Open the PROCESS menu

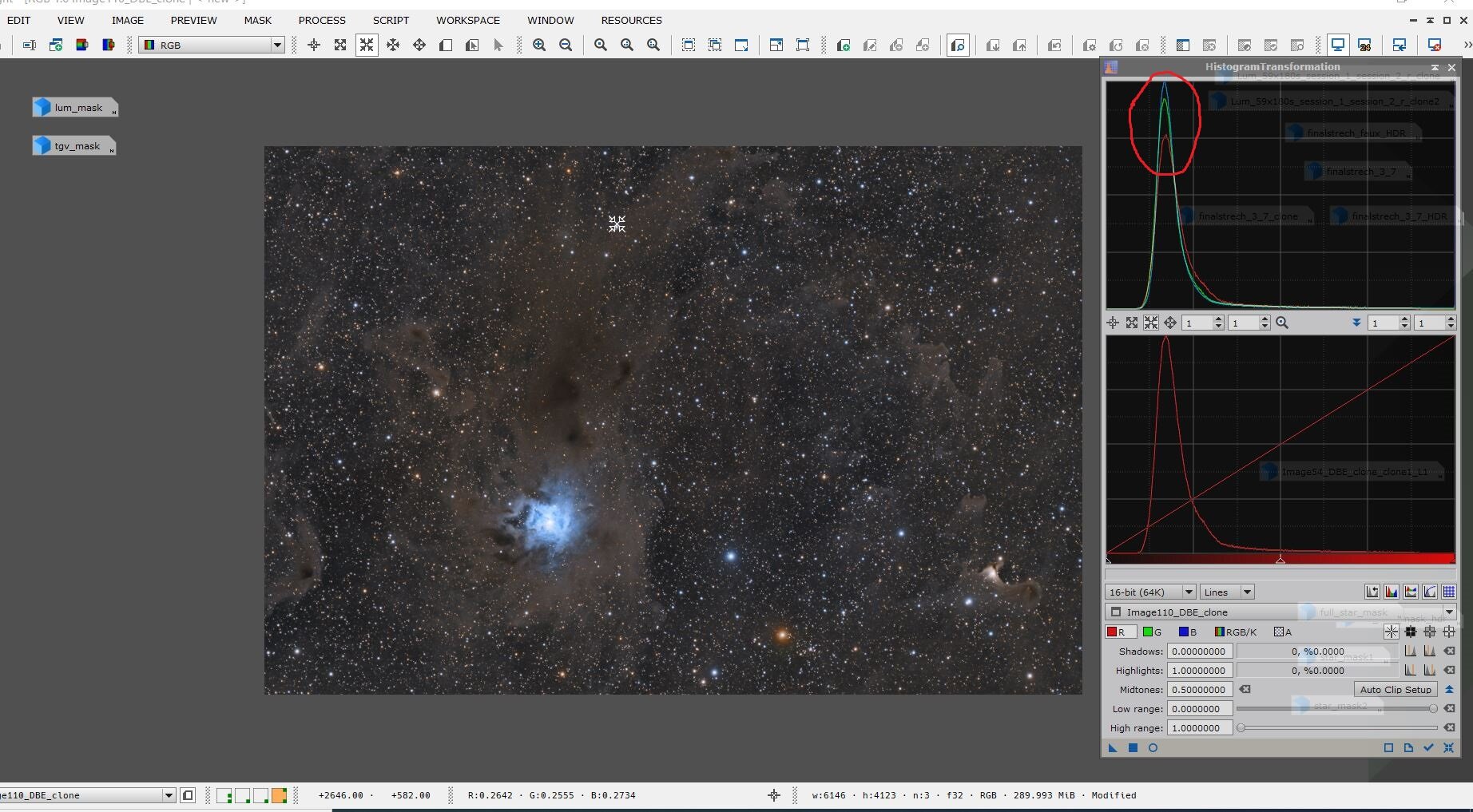coord(322,20)
